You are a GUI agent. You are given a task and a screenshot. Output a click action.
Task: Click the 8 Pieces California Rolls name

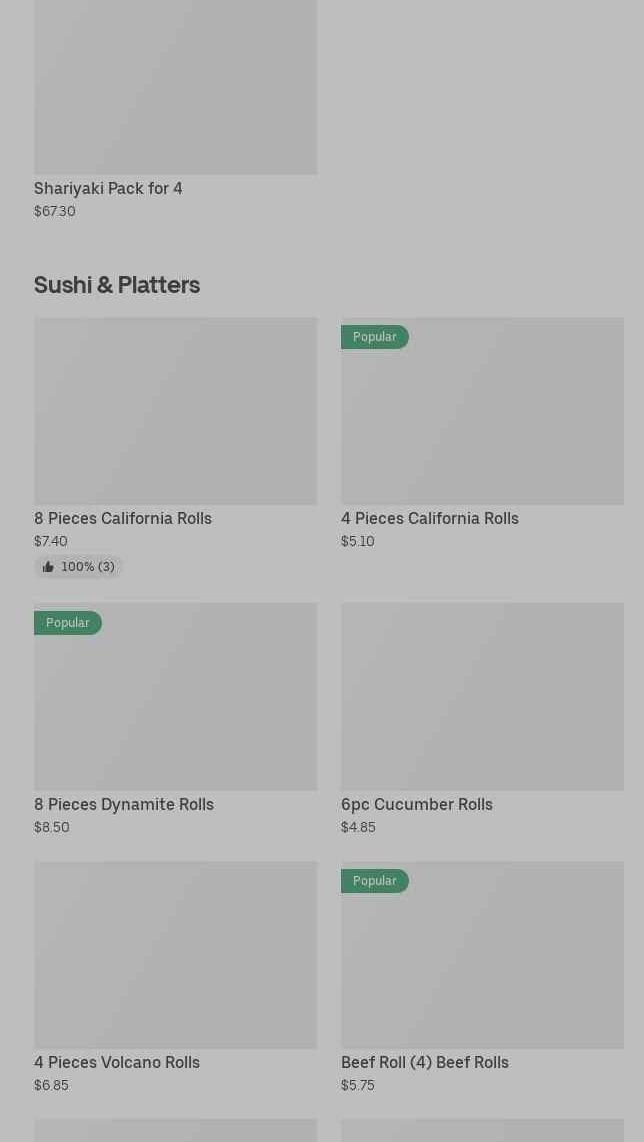pyautogui.click(x=123, y=518)
